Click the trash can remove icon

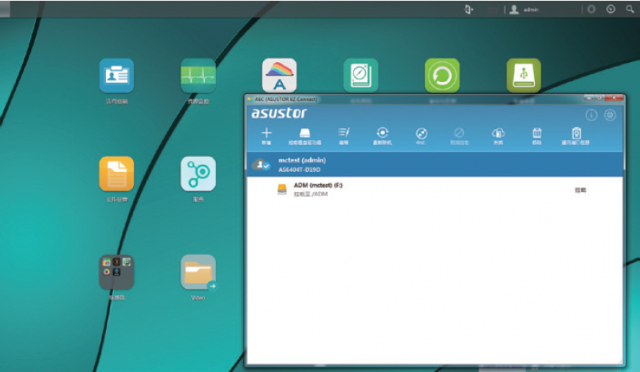tap(537, 136)
